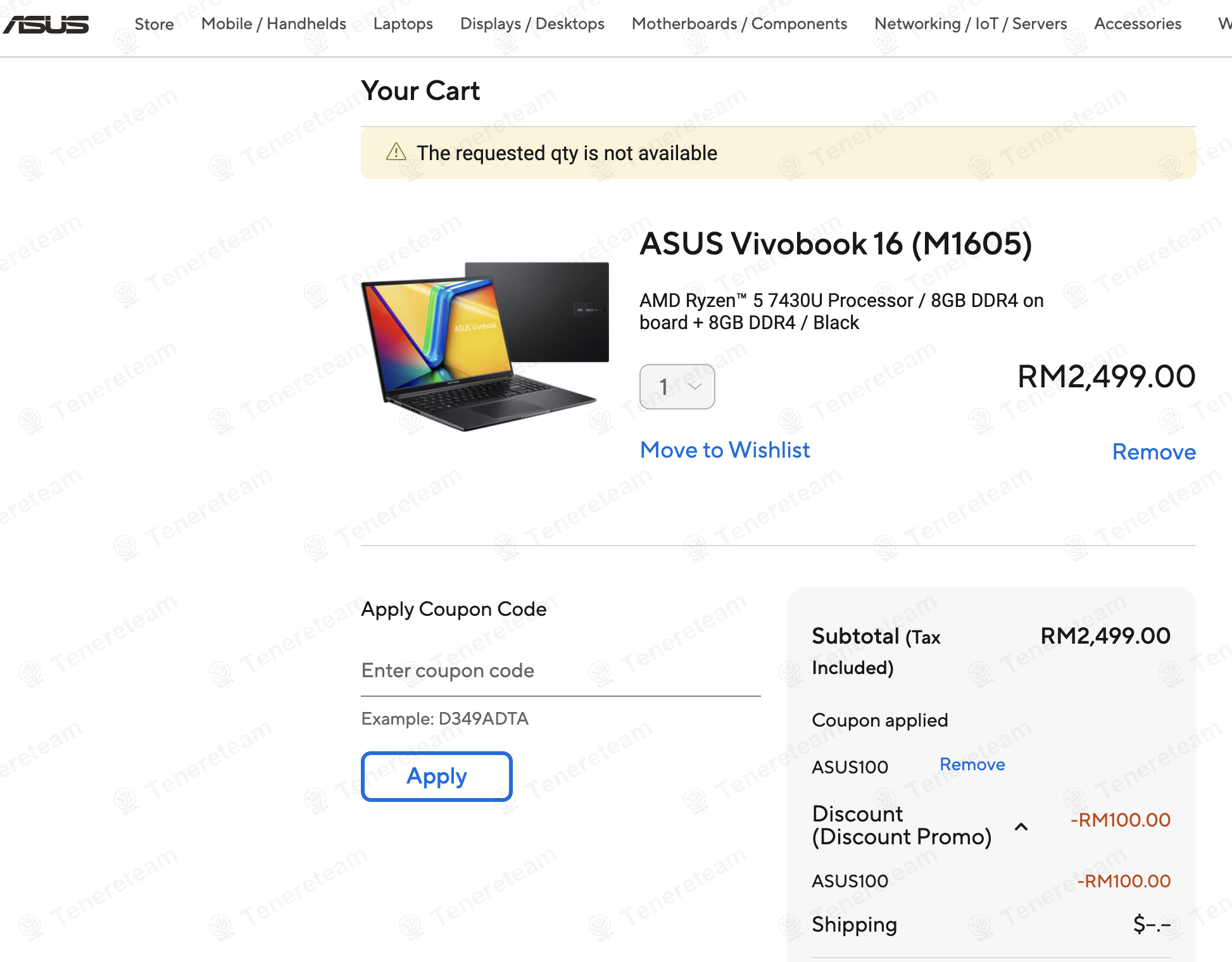The width and height of the screenshot is (1232, 962).
Task: Click the Apply coupon button
Action: click(436, 777)
